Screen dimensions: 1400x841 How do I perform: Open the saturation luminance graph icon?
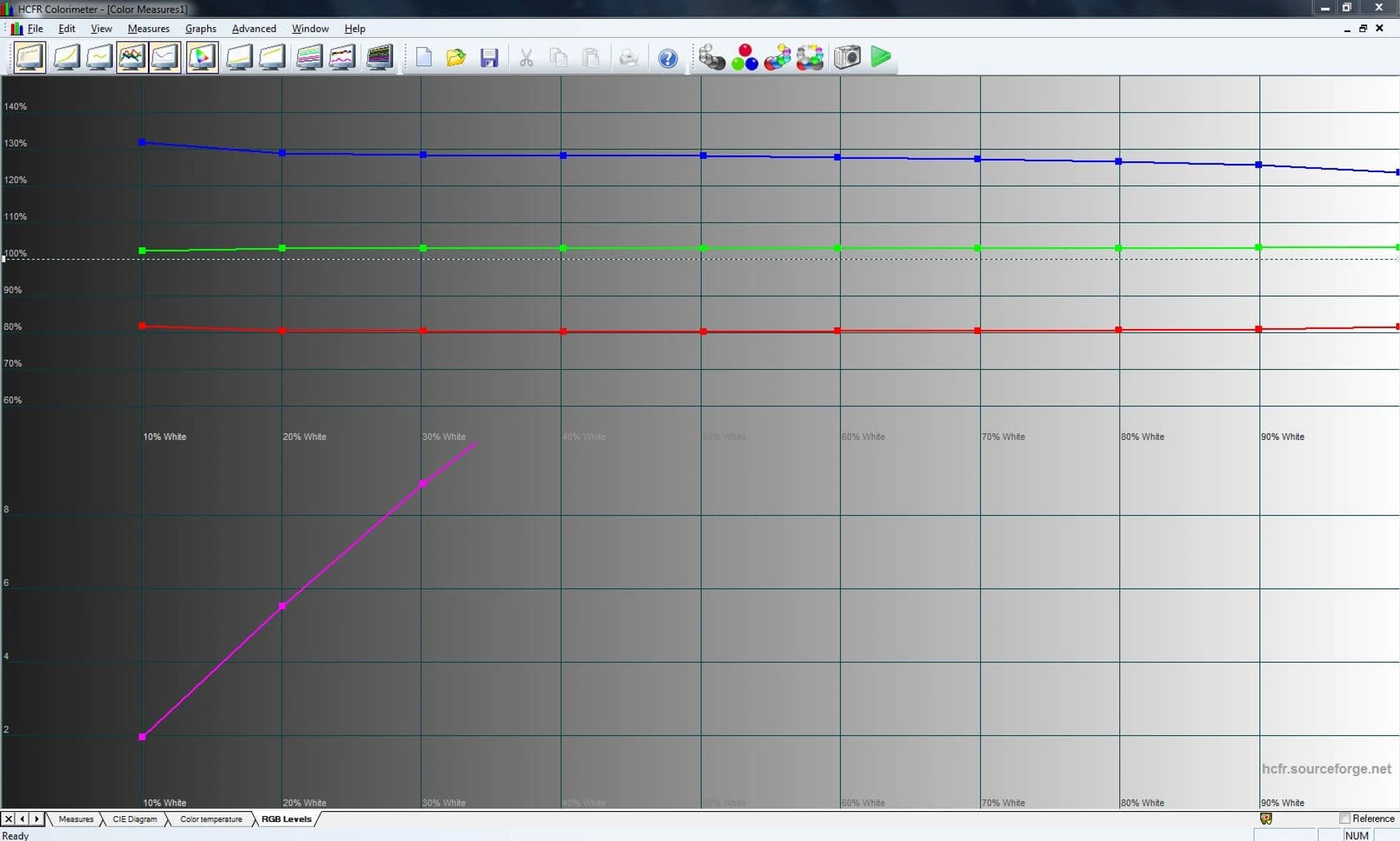tap(309, 57)
